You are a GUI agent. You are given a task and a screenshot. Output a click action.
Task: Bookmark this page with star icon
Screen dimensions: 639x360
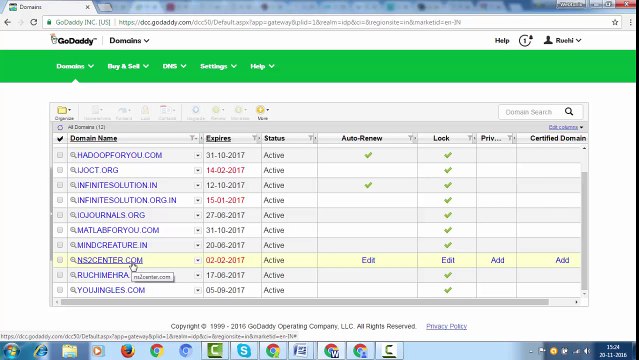(x=615, y=22)
